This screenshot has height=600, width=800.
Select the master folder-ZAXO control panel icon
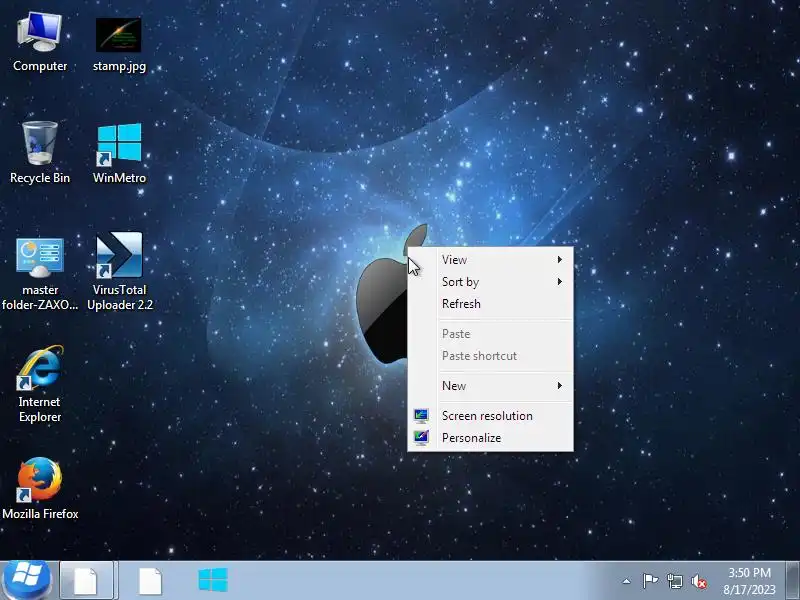tap(40, 257)
